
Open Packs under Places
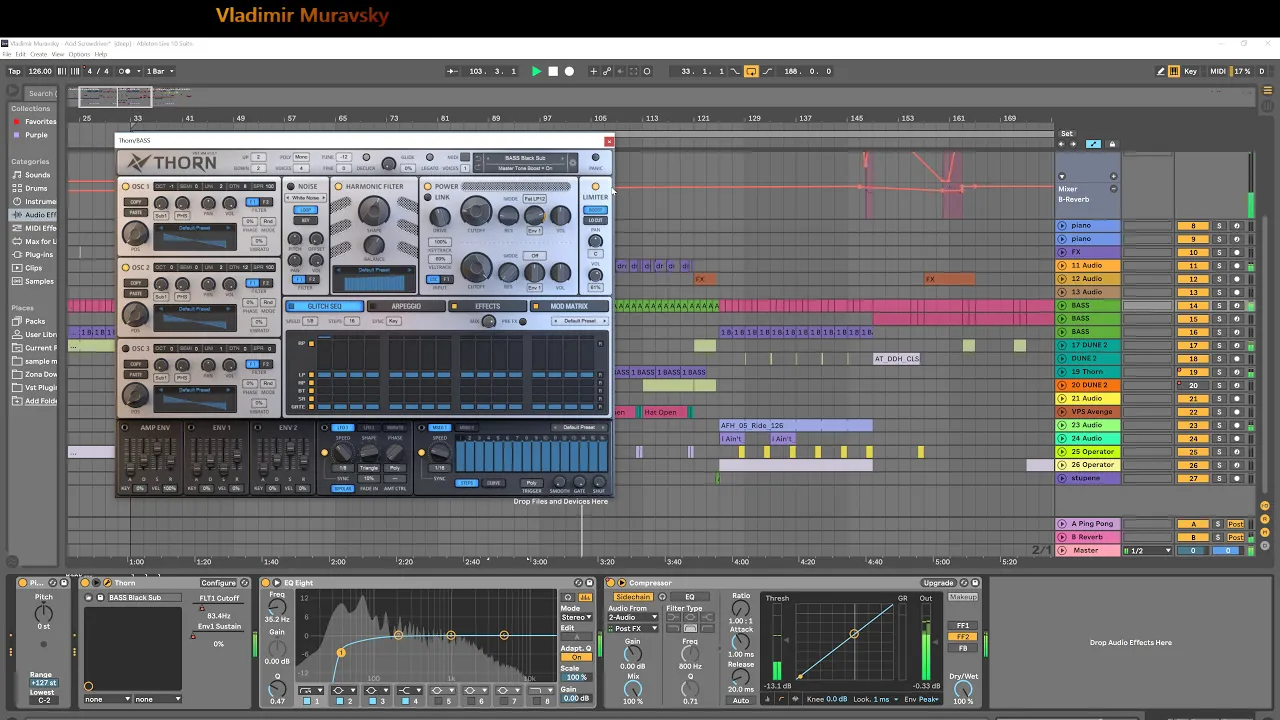(x=34, y=322)
